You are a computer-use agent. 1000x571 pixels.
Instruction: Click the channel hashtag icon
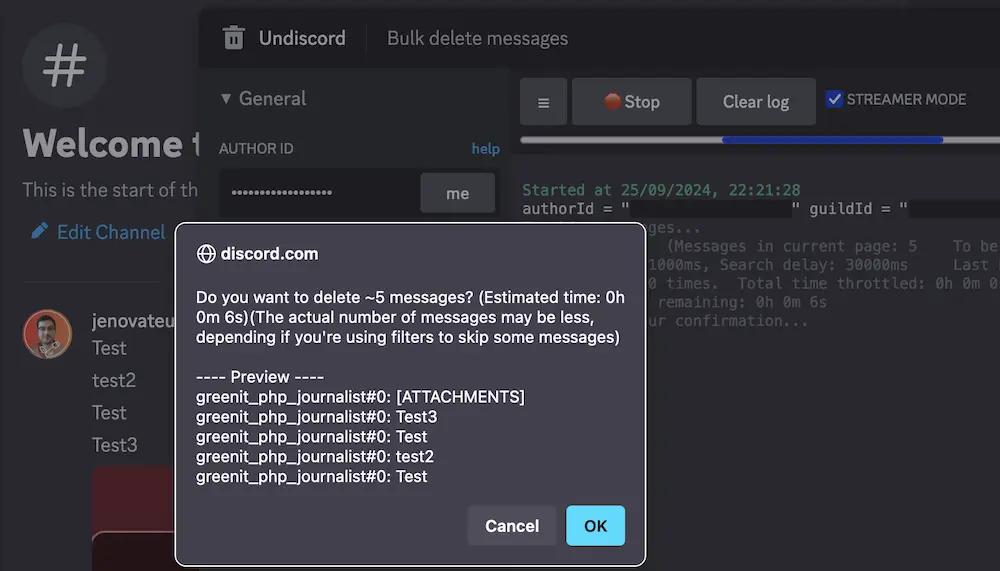point(64,65)
